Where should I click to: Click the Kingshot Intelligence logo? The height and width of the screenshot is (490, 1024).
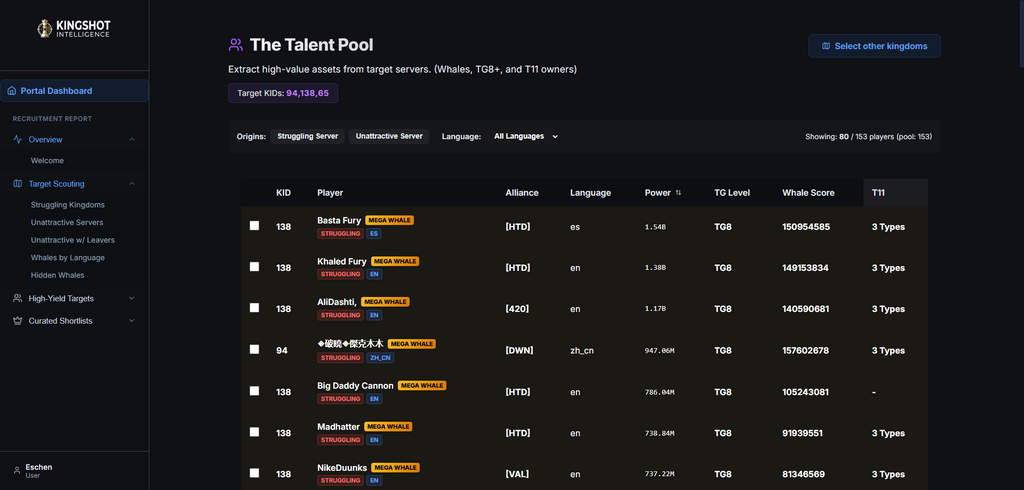[74, 28]
